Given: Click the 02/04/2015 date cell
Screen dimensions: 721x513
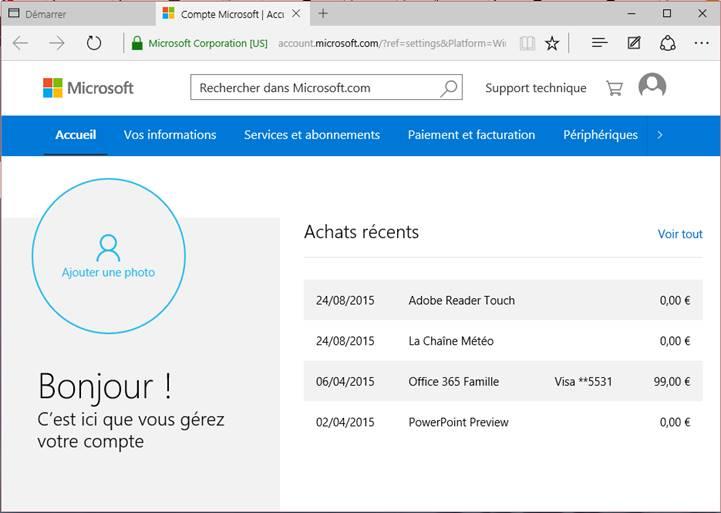Looking at the screenshot, I should point(345,422).
